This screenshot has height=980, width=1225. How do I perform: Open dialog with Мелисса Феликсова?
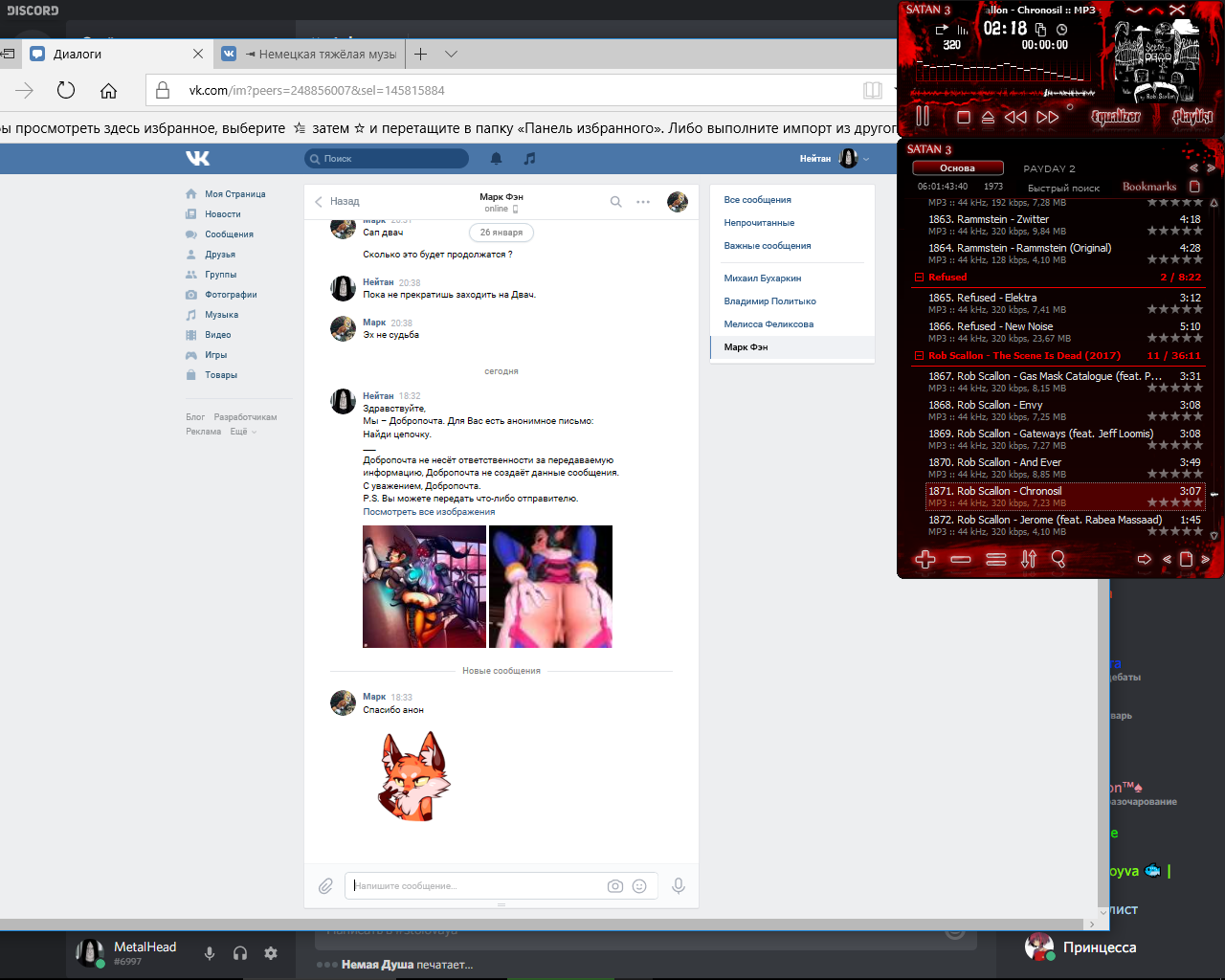click(x=768, y=324)
